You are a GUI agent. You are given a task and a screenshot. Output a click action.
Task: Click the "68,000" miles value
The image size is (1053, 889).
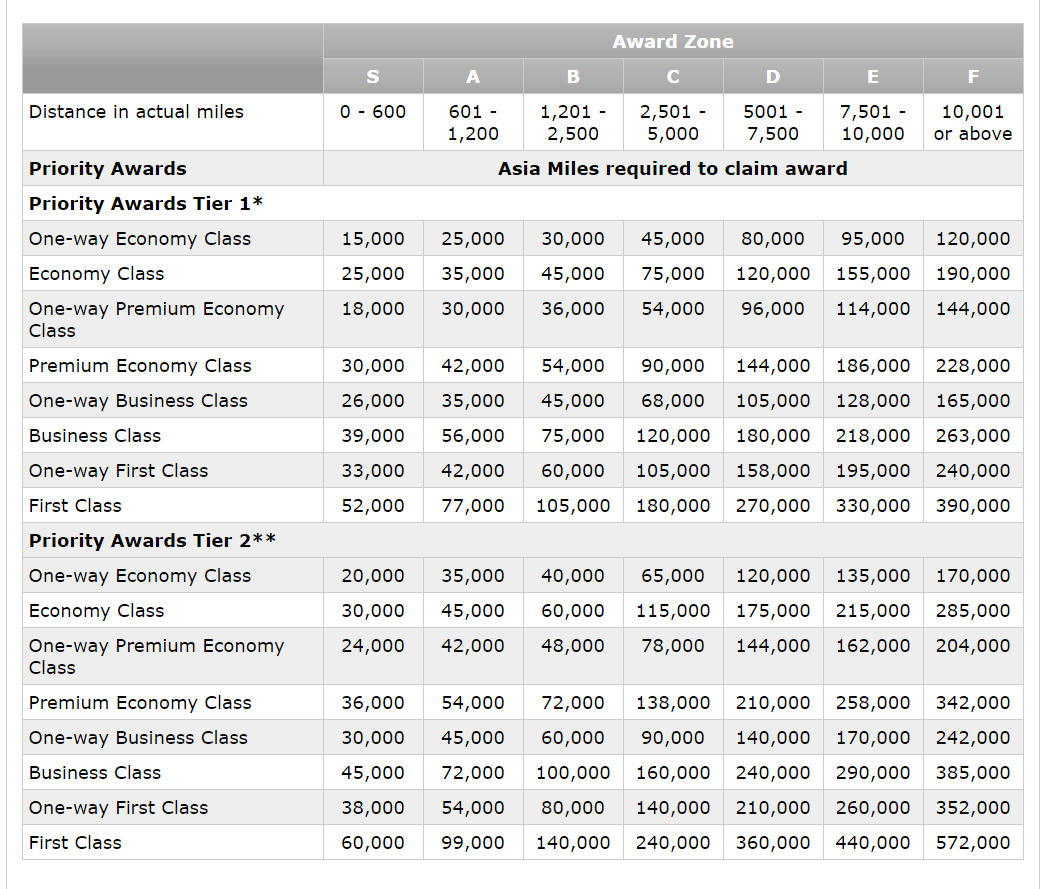click(673, 401)
